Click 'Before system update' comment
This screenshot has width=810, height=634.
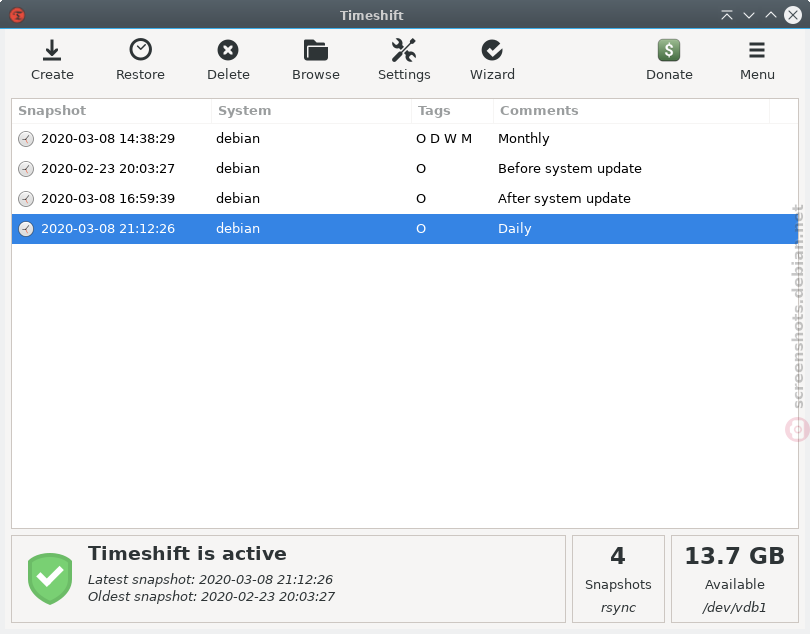click(569, 168)
